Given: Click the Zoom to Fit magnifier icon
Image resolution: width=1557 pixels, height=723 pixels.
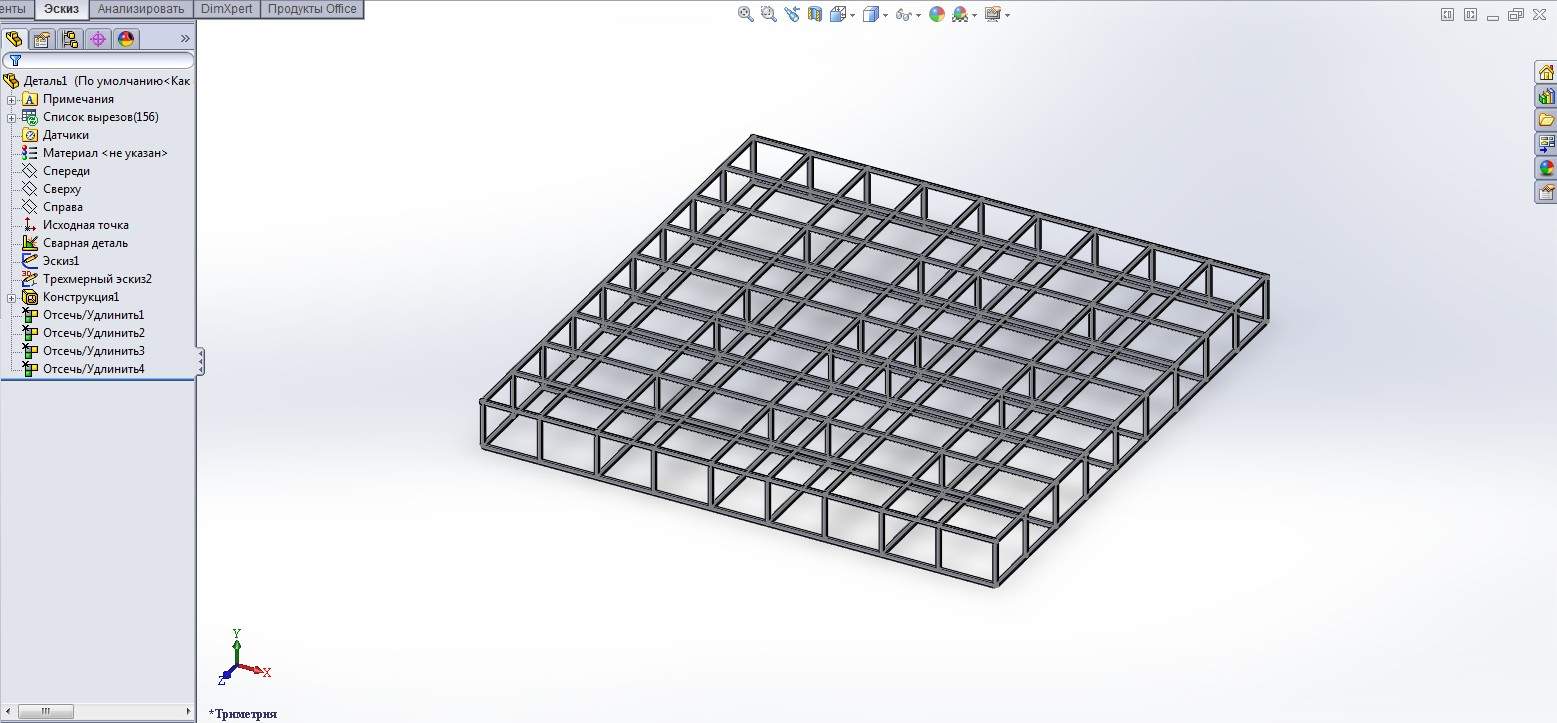Looking at the screenshot, I should tap(745, 14).
